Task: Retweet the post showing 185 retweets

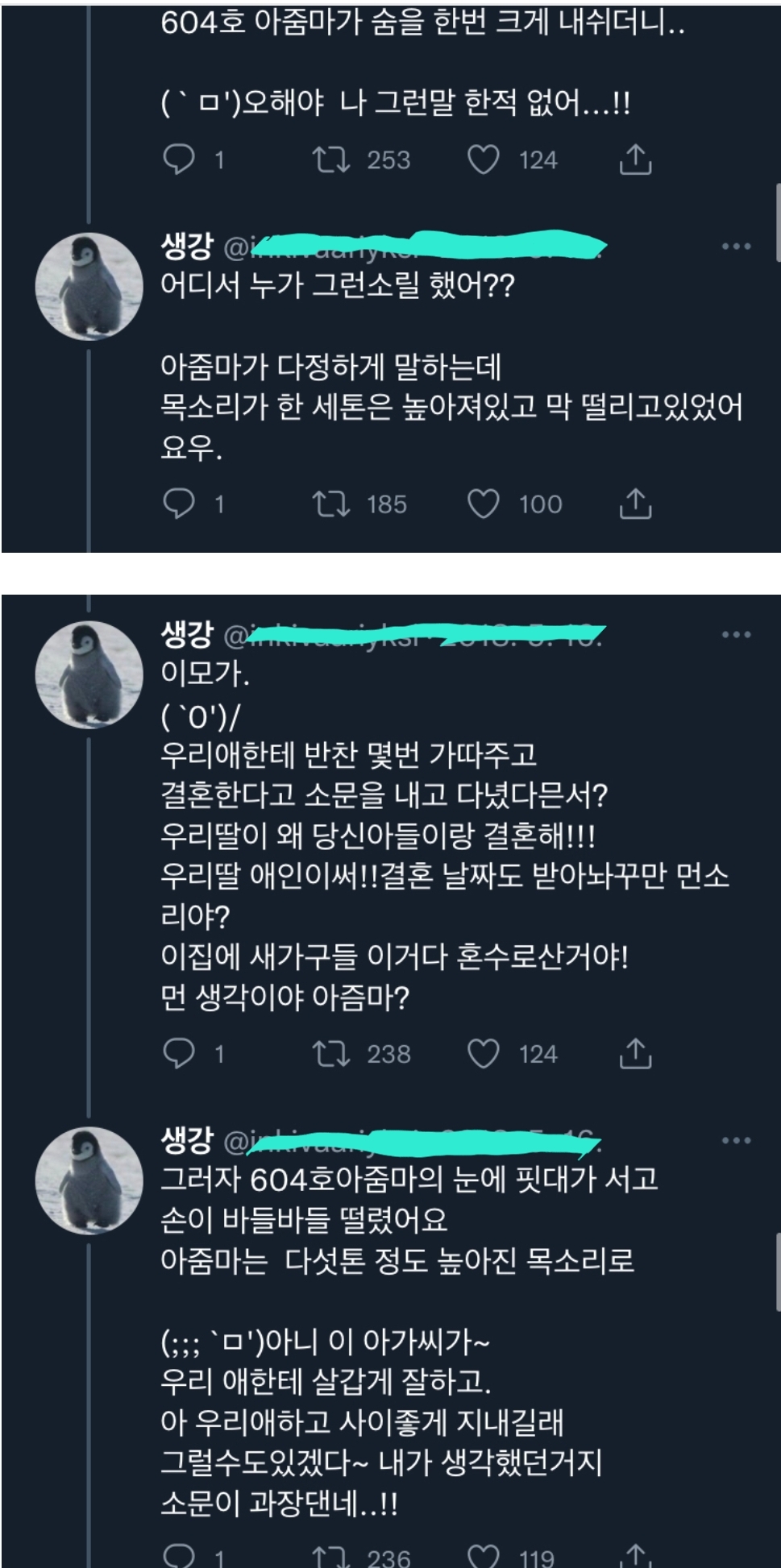Action: (331, 504)
